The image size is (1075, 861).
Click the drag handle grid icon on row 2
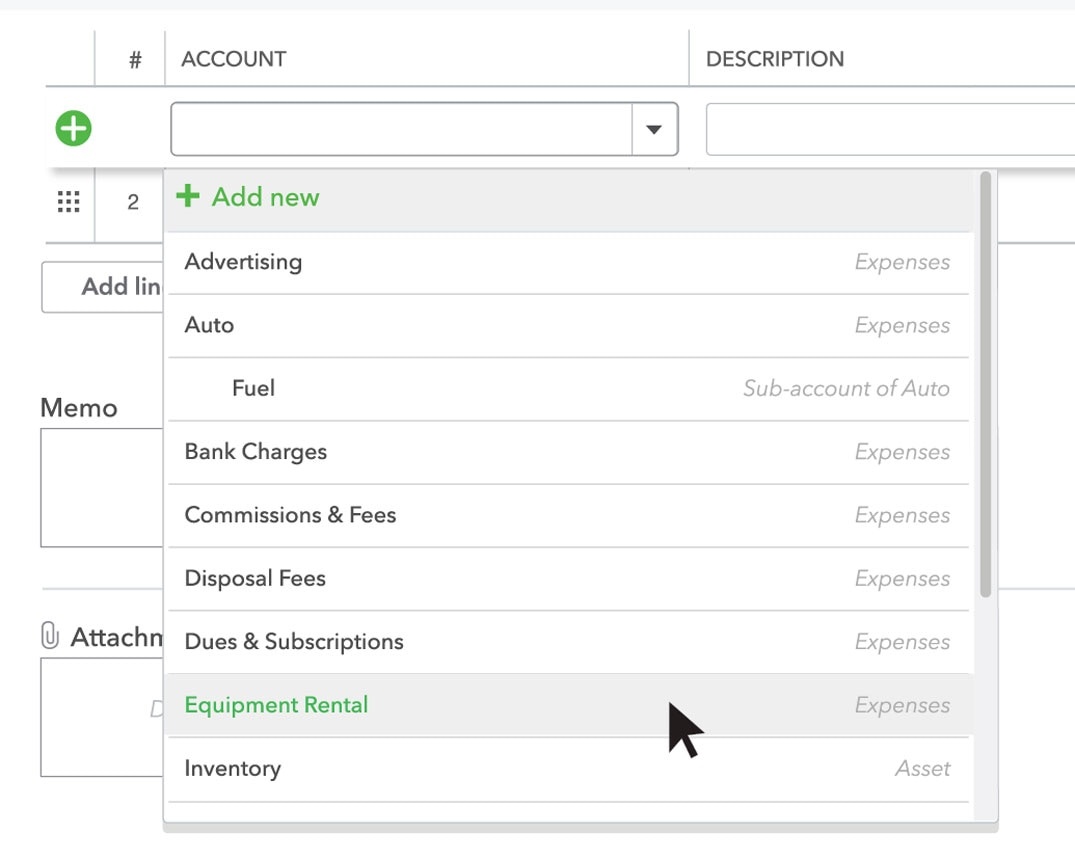click(69, 202)
